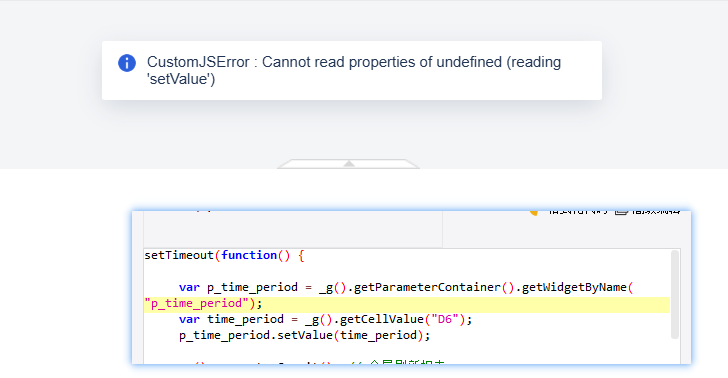Screen dimensions: 728x378
Task: Click the getCellValue call
Action: pyautogui.click(x=382, y=319)
